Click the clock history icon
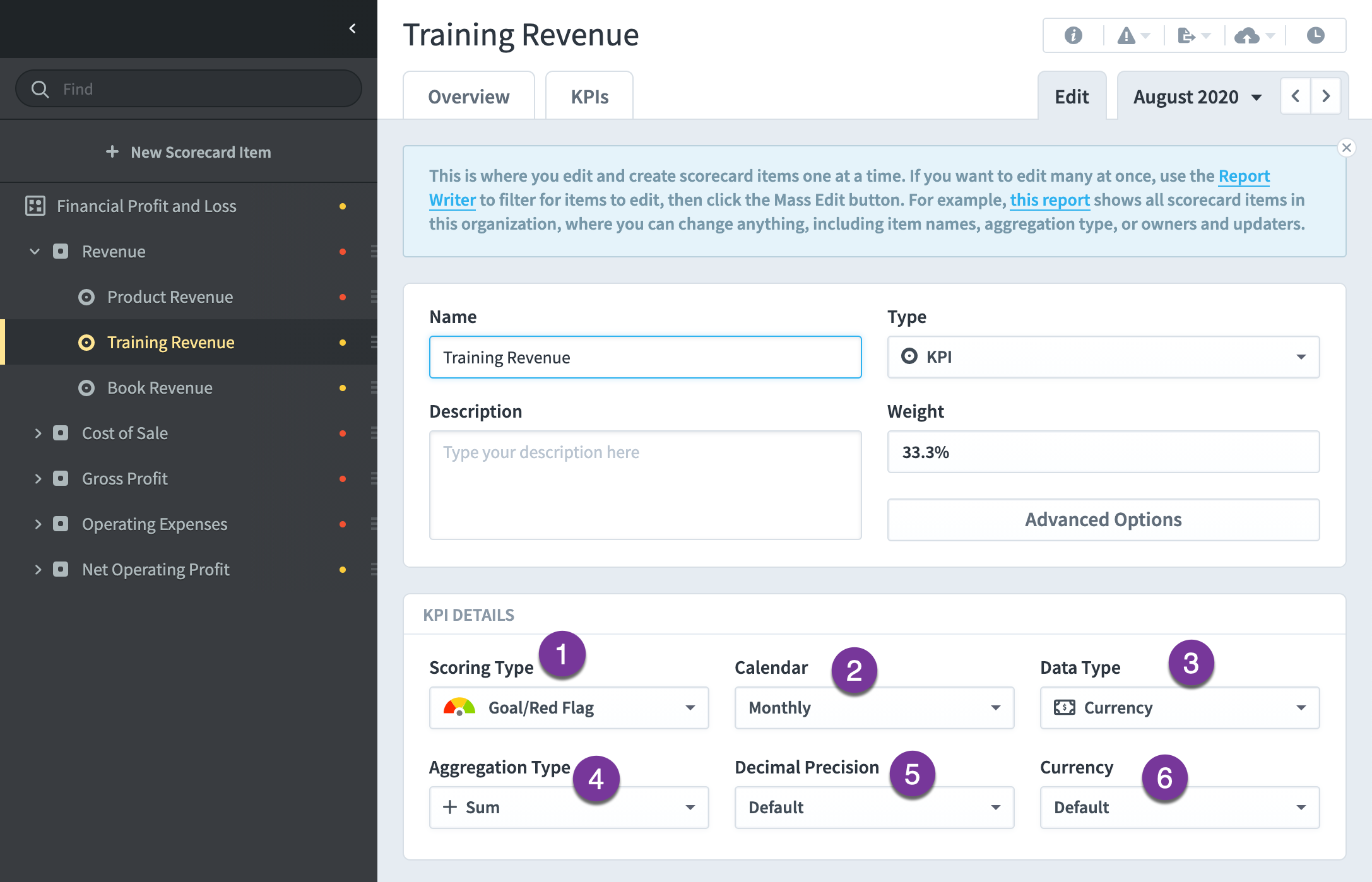1372x882 pixels. tap(1315, 35)
